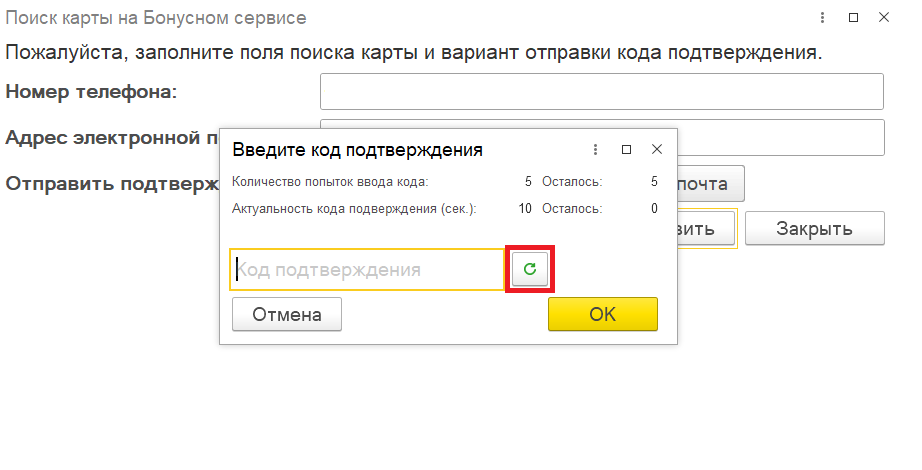Click the Введите код подтверждения dialog title
The width and height of the screenshot is (922, 470).
click(358, 150)
